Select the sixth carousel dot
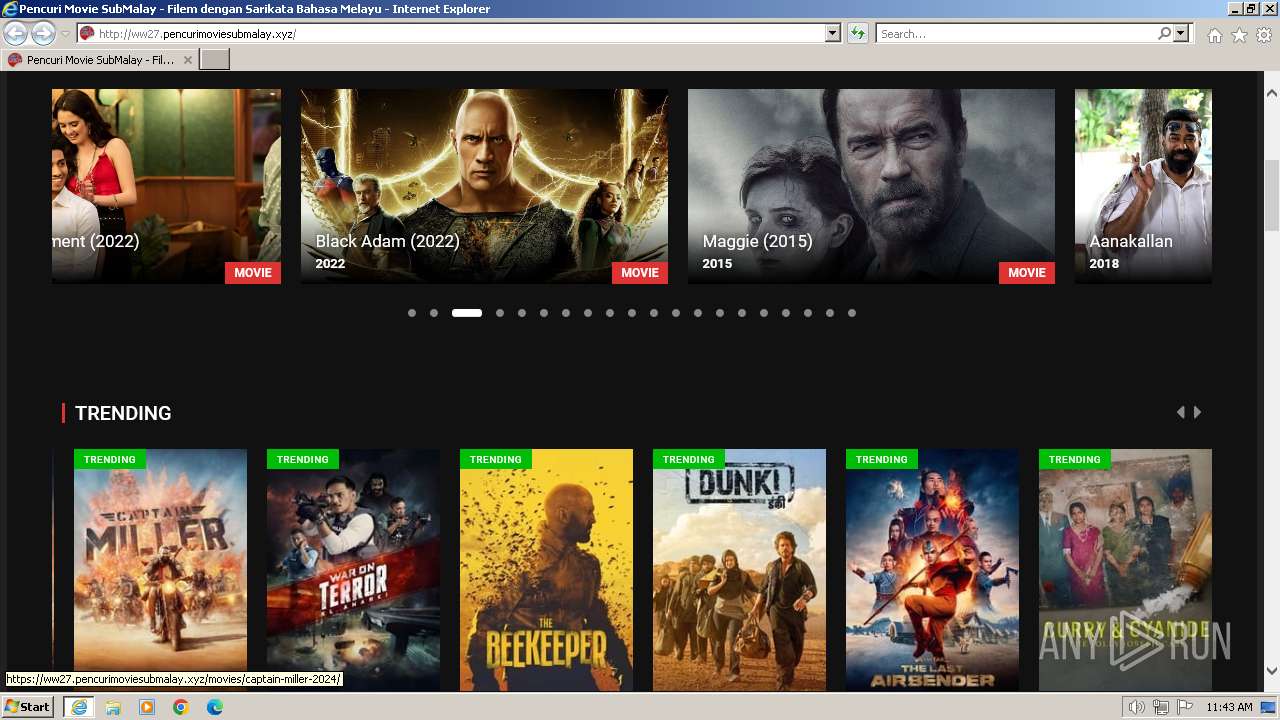The height and width of the screenshot is (720, 1280). pyautogui.click(x=544, y=313)
